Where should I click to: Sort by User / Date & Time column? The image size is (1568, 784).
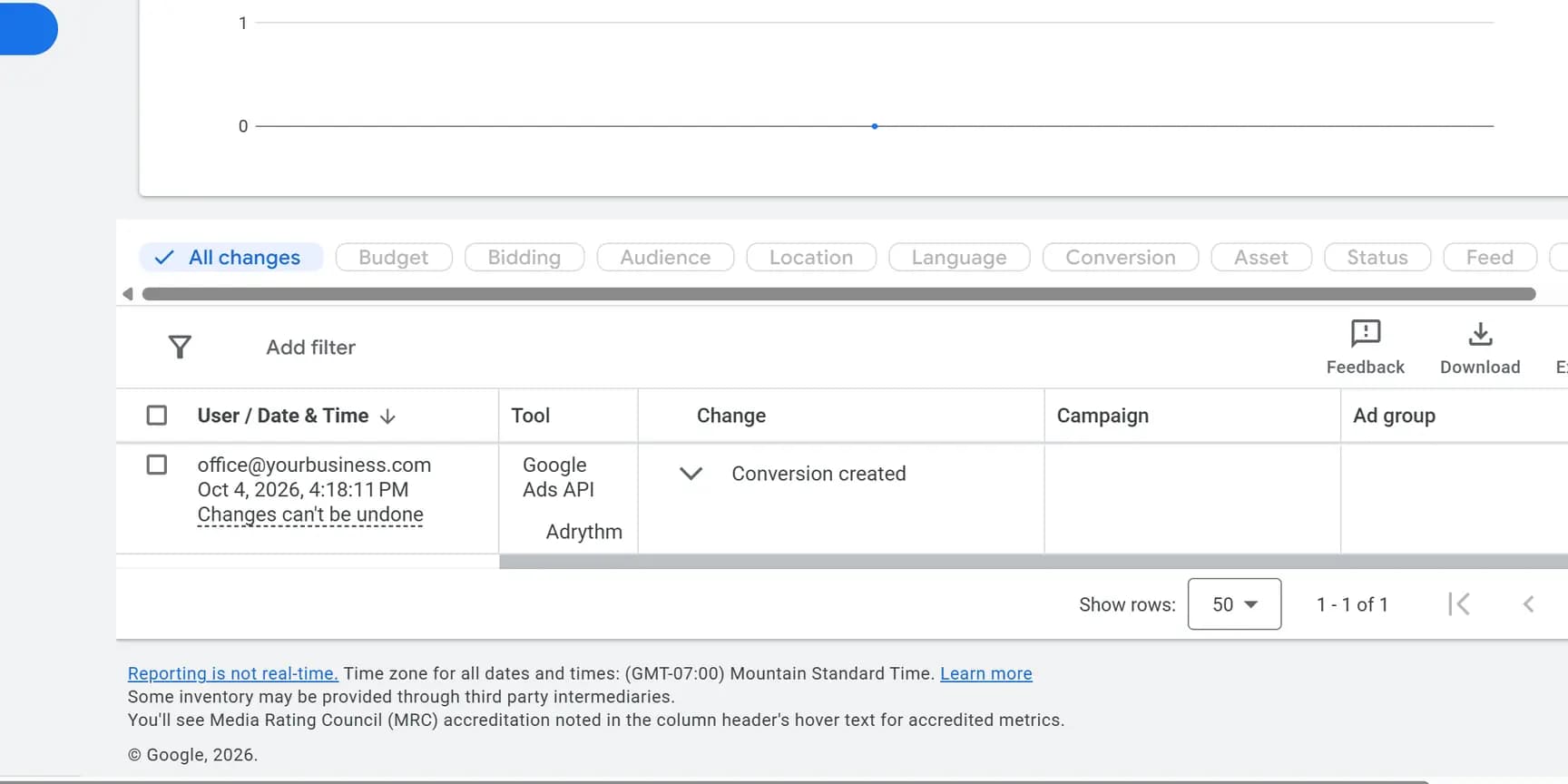(283, 416)
